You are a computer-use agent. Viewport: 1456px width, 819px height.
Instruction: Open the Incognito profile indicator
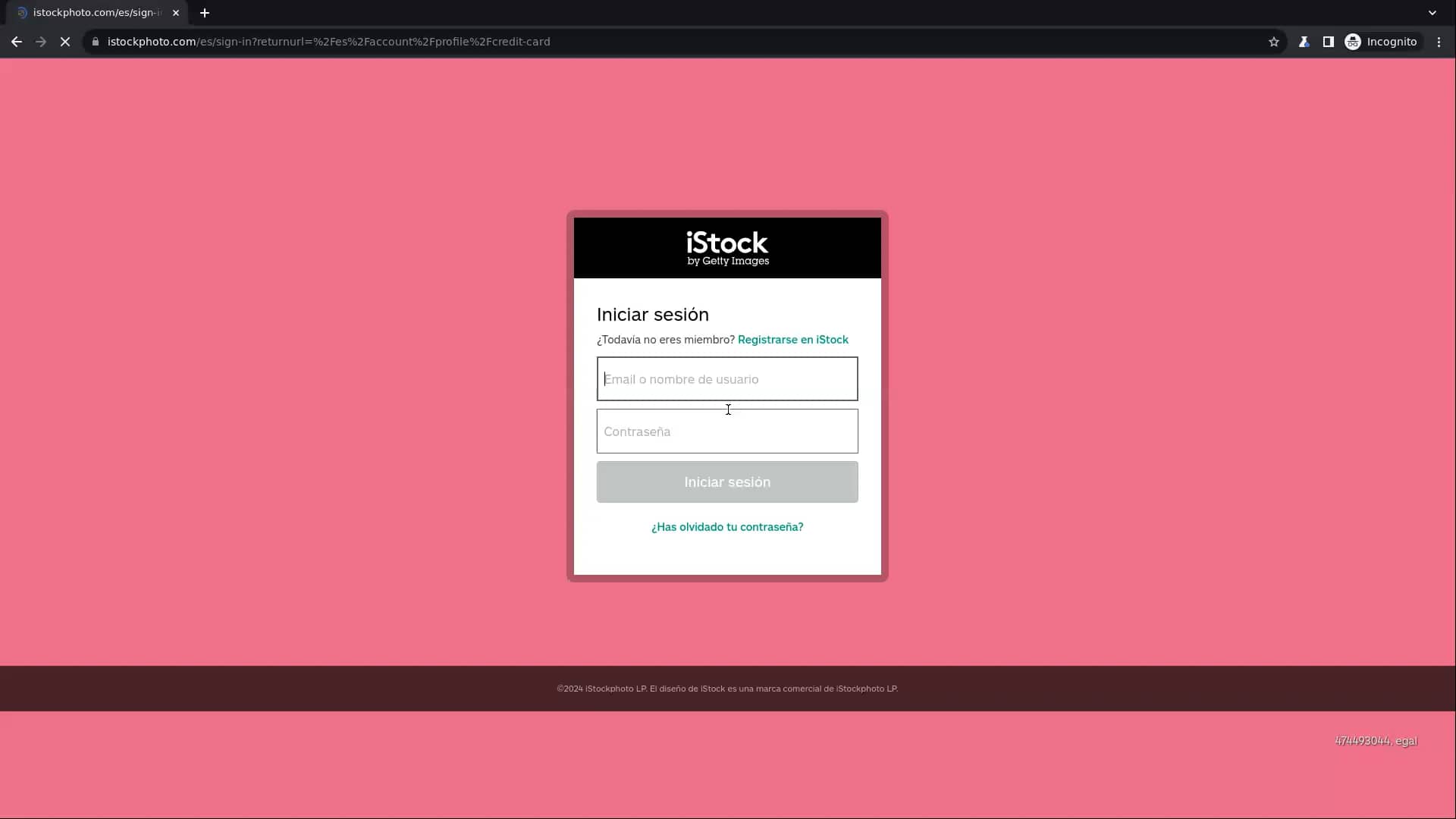click(1381, 42)
